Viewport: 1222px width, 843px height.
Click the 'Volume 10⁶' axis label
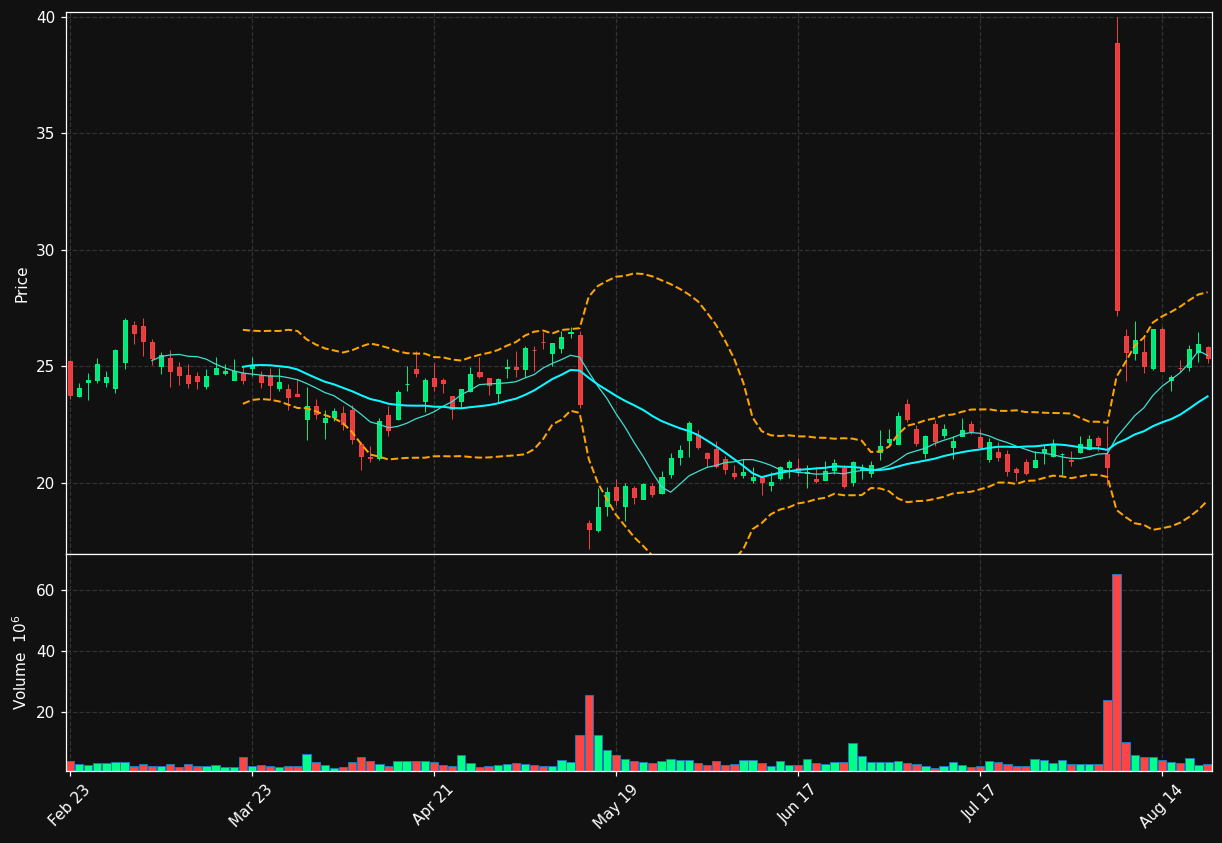pyautogui.click(x=20, y=662)
